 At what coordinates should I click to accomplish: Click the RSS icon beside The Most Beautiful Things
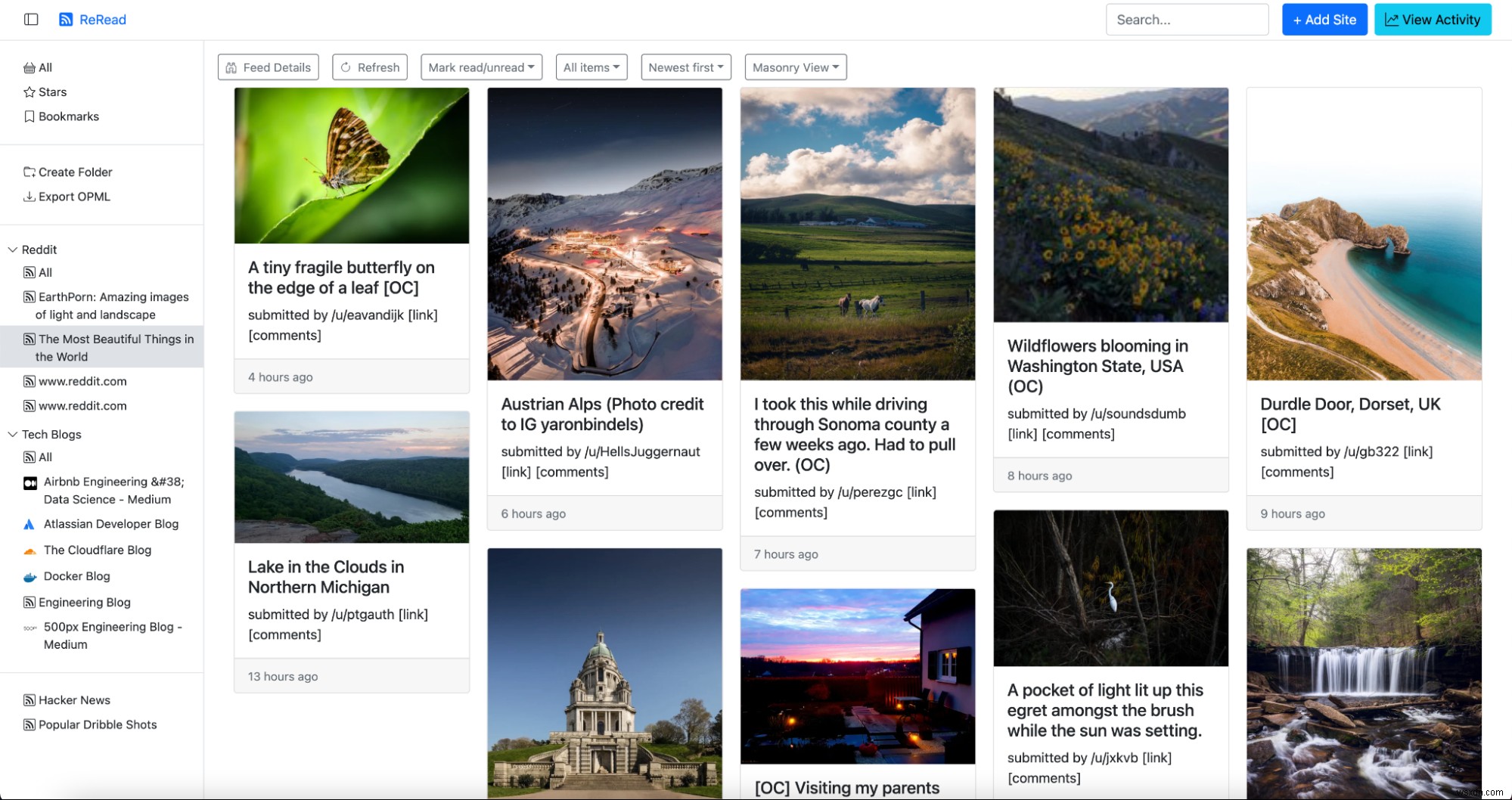[29, 340]
